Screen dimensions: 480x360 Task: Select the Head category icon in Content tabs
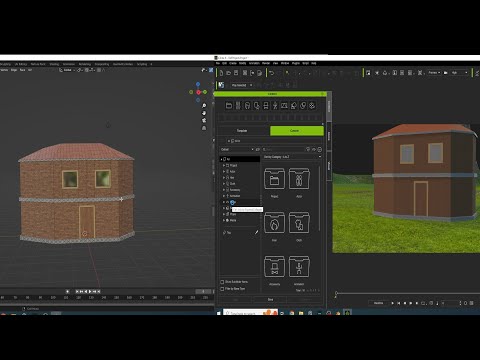pyautogui.click(x=247, y=106)
